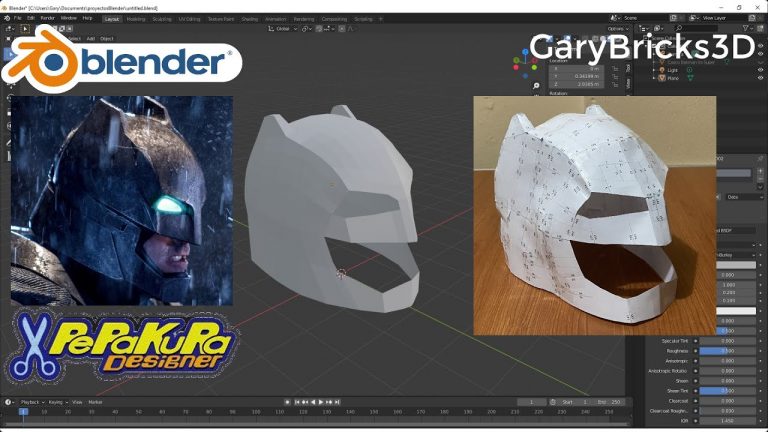768x432 pixels.
Task: Open the Global transform orientation dropdown
Action: [283, 29]
